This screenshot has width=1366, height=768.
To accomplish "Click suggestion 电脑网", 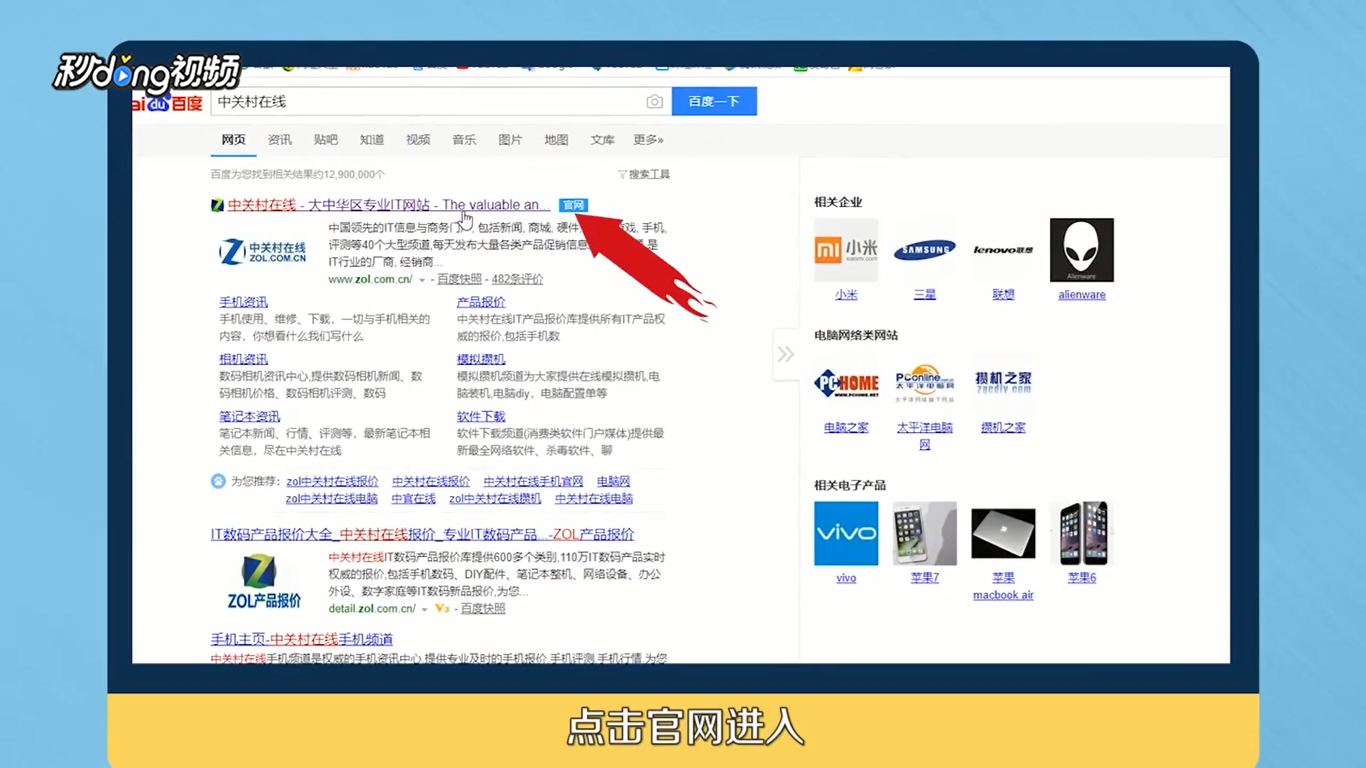I will coord(613,482).
